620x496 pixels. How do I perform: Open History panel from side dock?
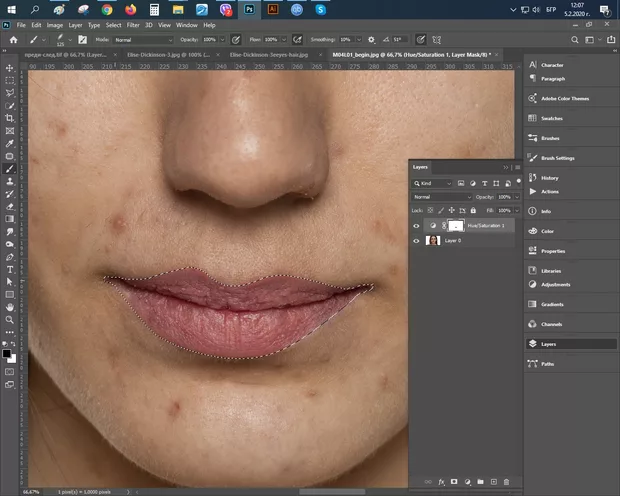click(x=549, y=178)
